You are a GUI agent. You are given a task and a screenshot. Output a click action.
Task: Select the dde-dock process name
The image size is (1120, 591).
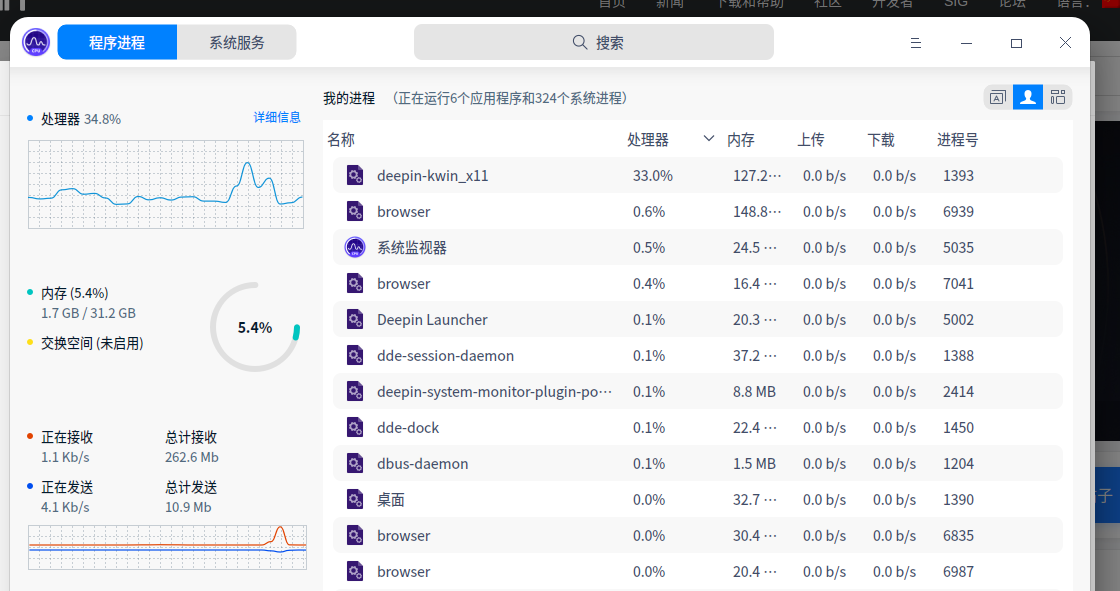coord(408,427)
